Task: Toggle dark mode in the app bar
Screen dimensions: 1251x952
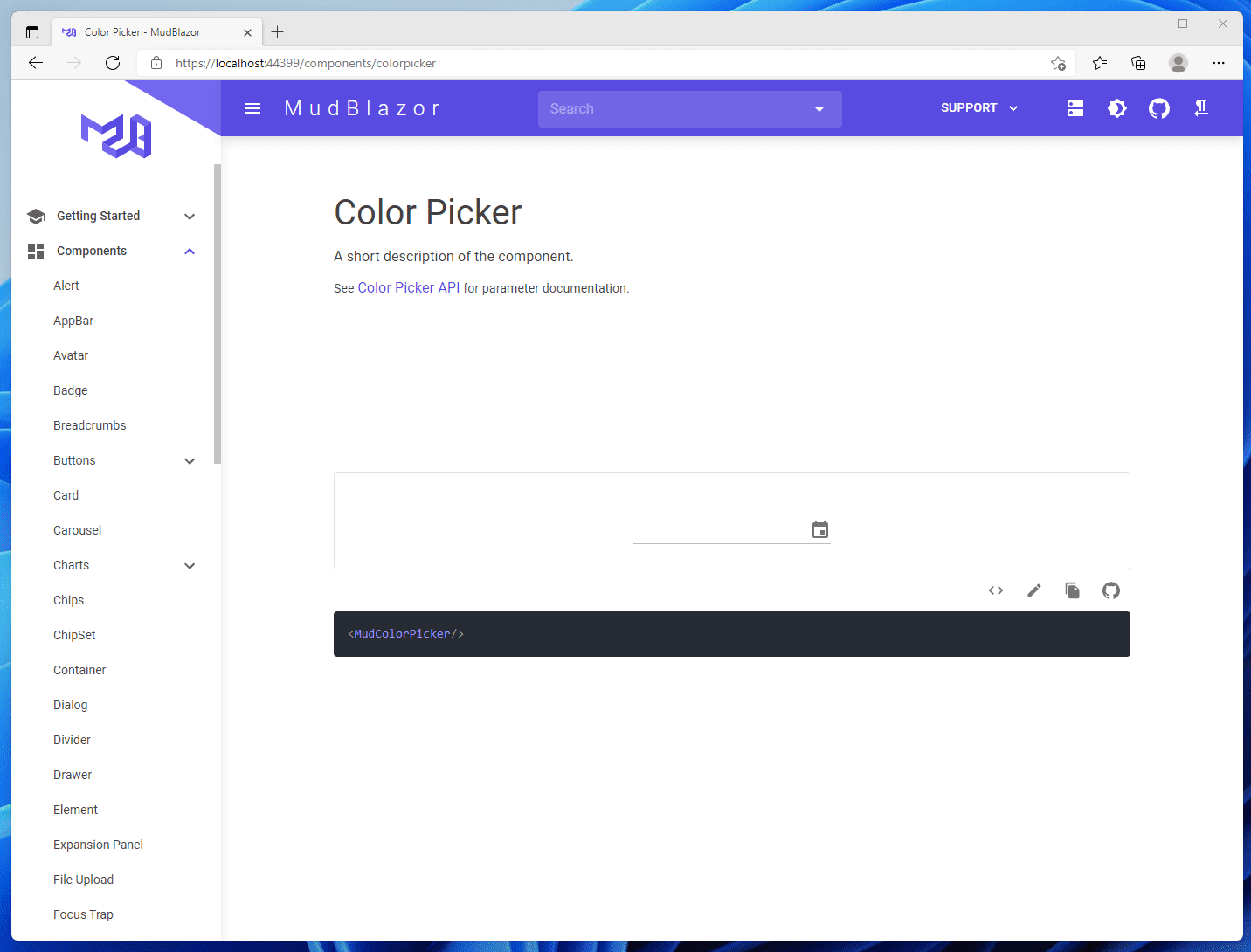Action: point(1117,107)
